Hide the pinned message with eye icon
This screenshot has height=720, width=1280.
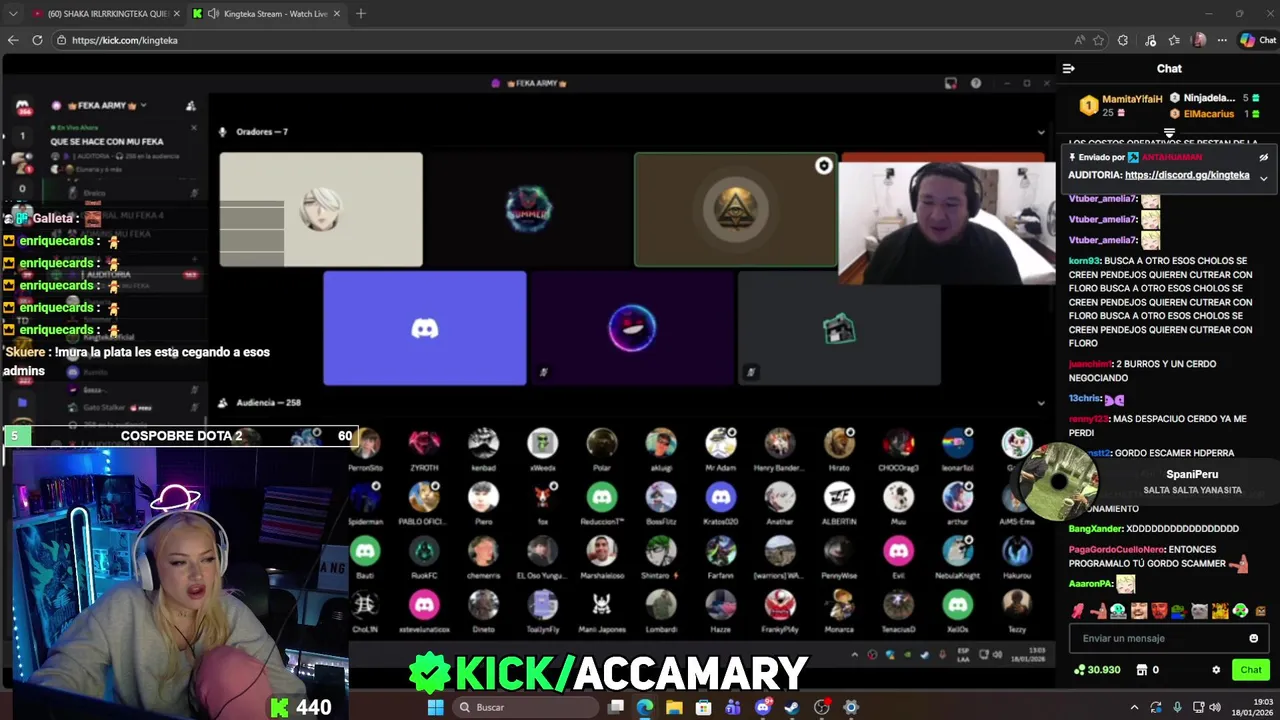pyautogui.click(x=1263, y=157)
